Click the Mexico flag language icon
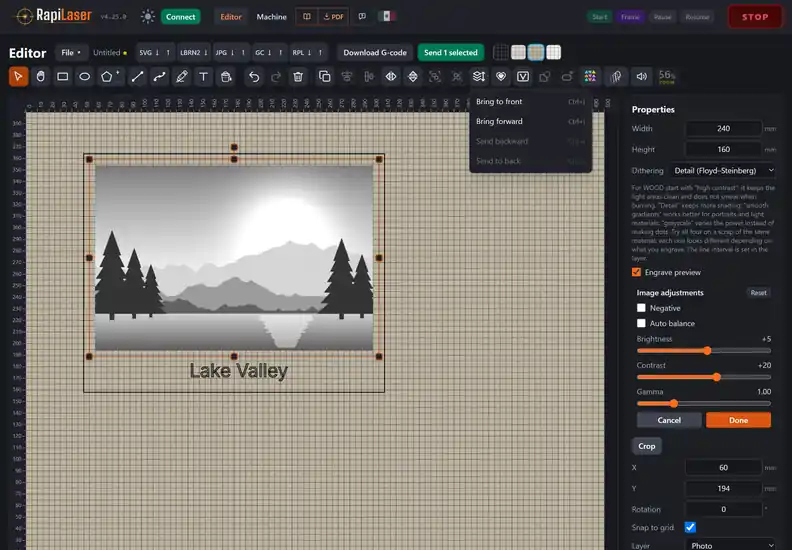 pos(386,17)
